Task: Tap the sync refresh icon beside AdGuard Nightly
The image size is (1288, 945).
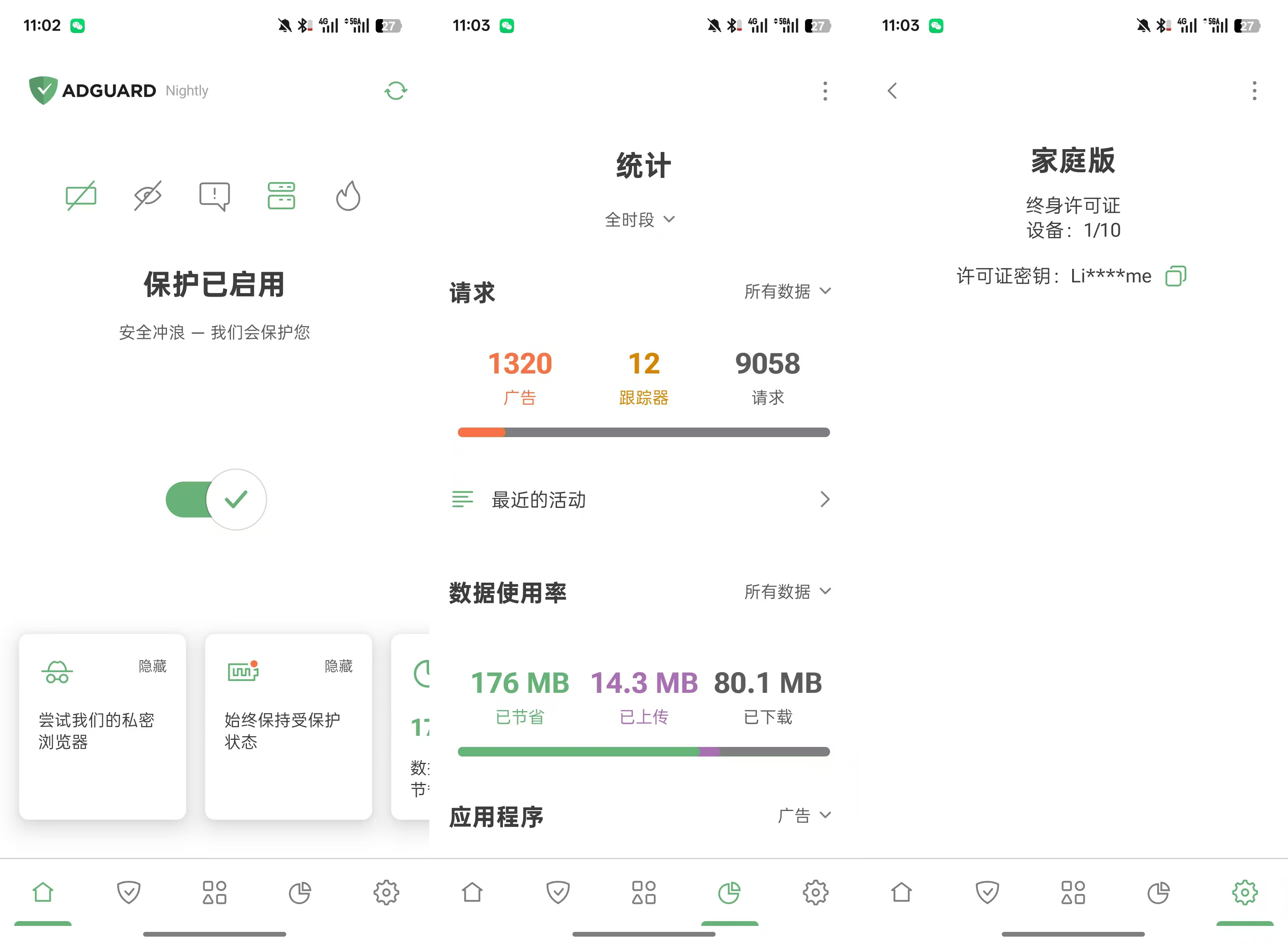Action: tap(395, 90)
